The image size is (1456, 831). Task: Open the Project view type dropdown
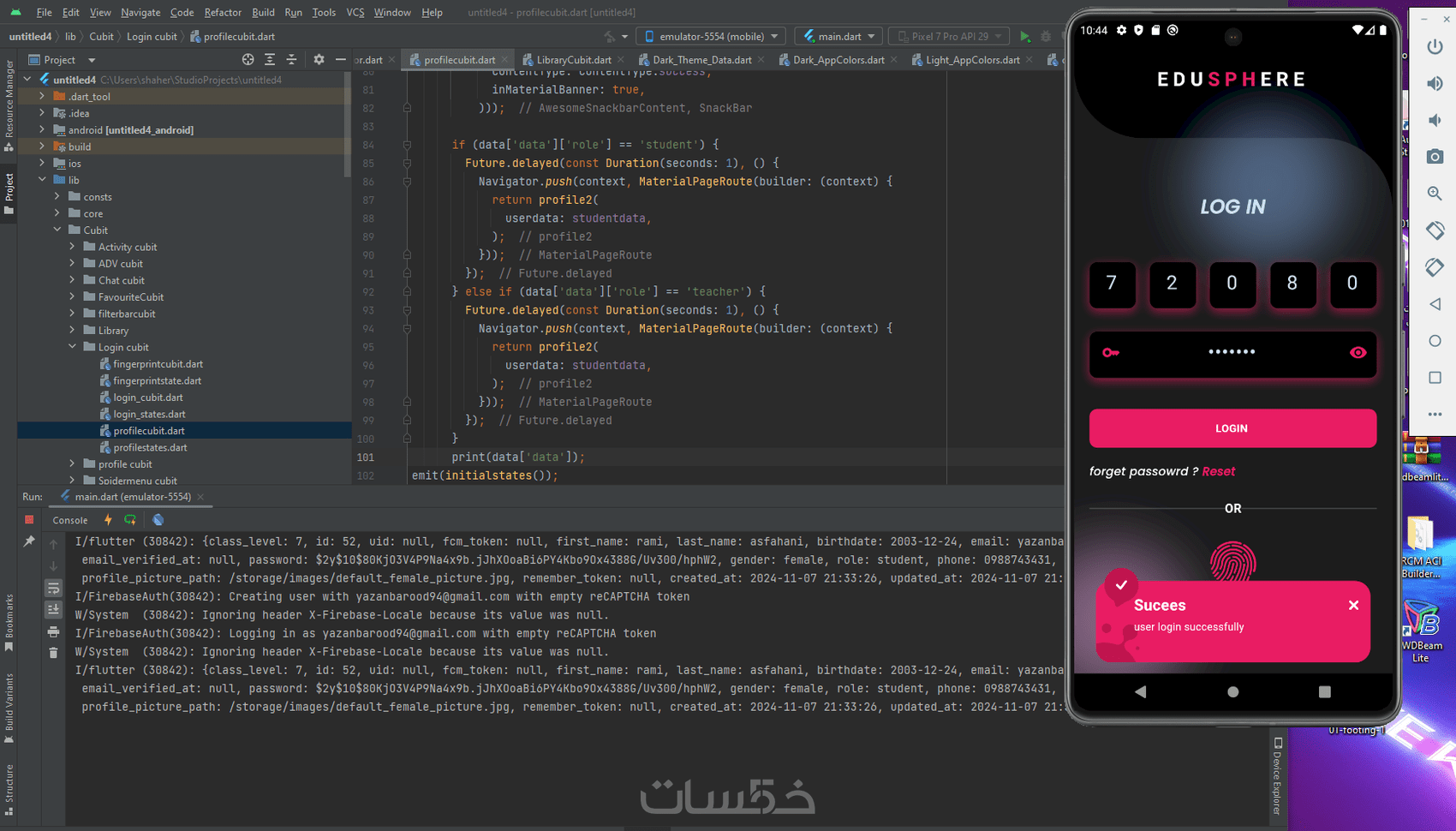click(63, 60)
